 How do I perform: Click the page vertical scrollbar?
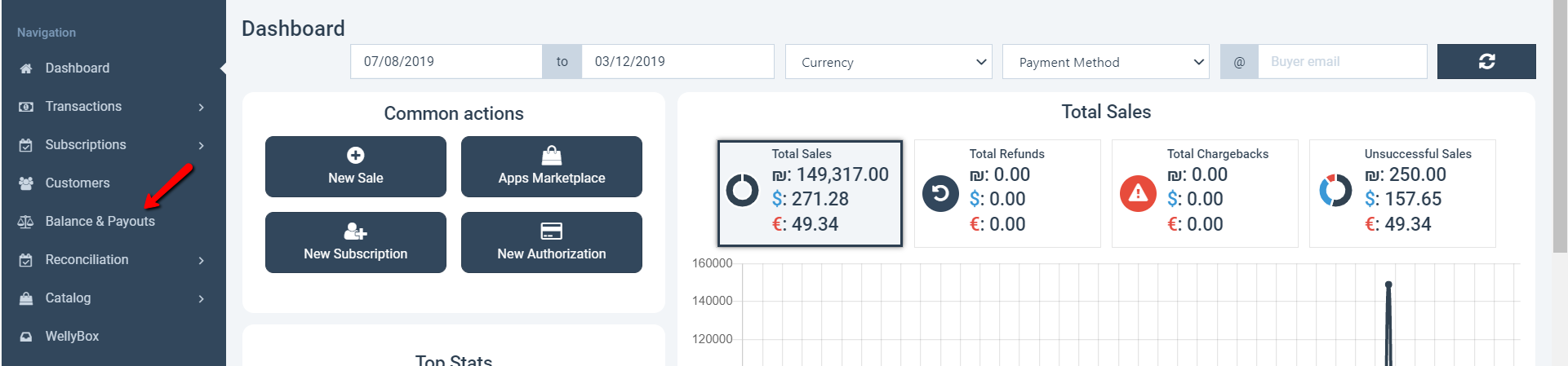tap(1560, 126)
